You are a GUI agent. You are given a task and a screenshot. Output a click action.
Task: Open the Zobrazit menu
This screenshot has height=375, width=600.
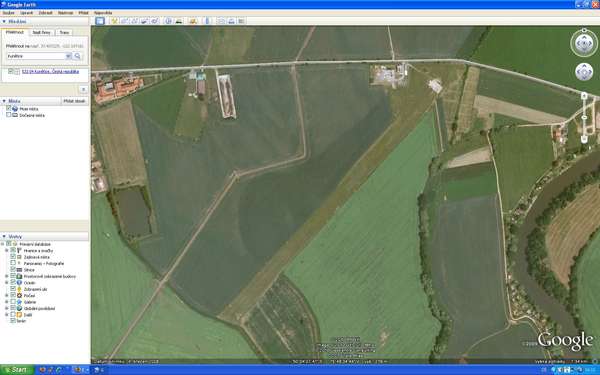click(46, 13)
